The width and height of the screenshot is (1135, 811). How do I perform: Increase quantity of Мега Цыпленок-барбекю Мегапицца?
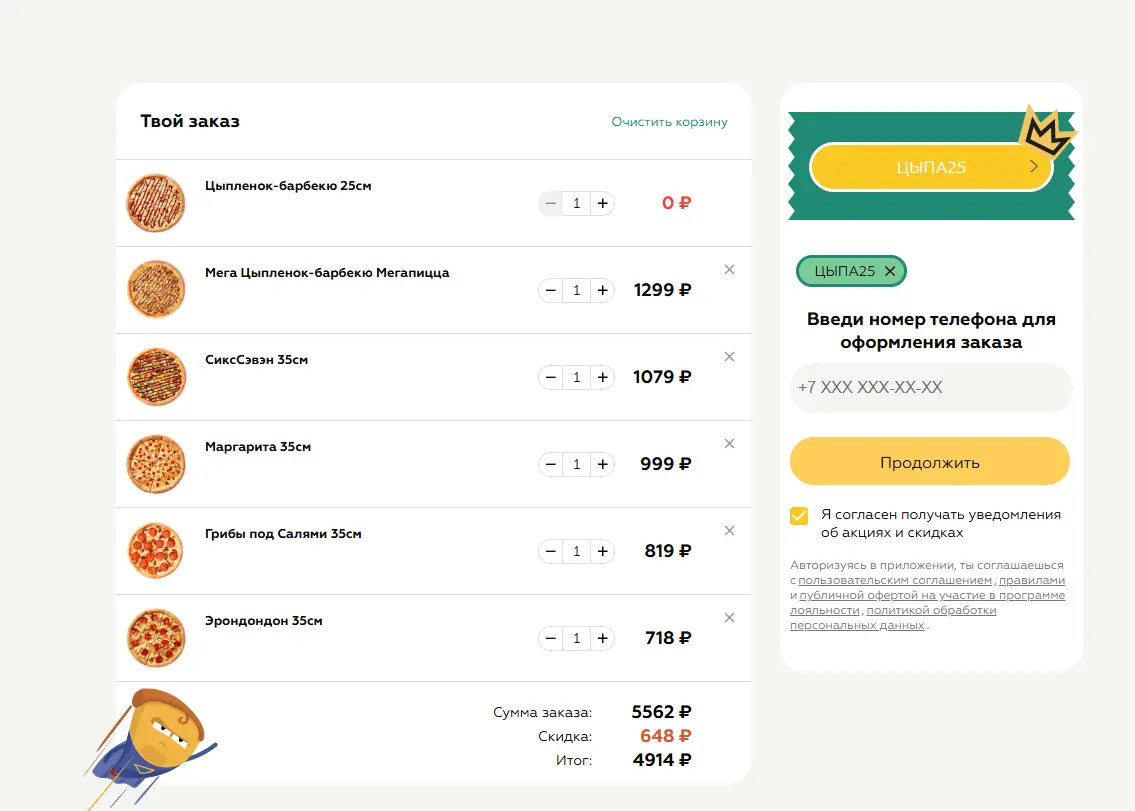[602, 290]
